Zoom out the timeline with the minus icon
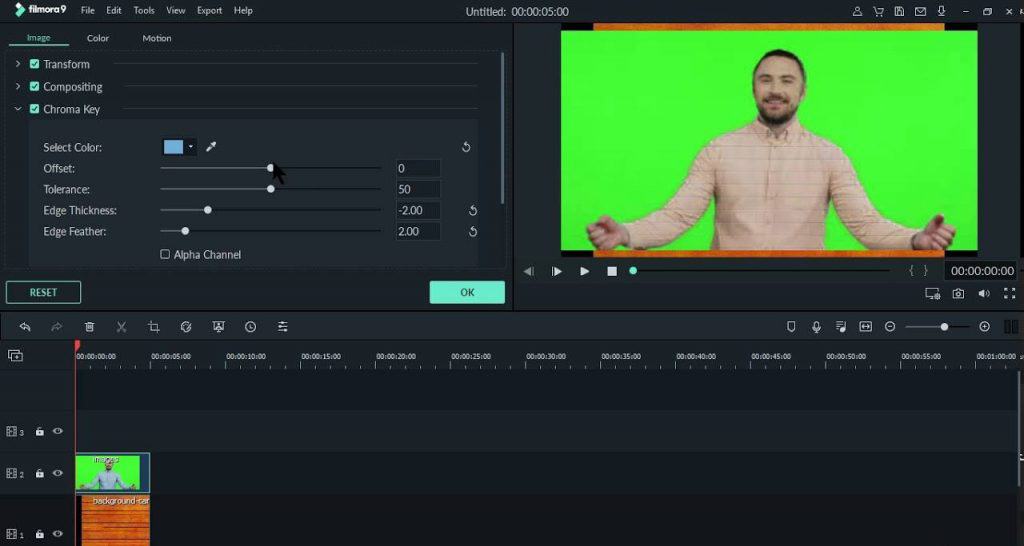The width and height of the screenshot is (1024, 546). pos(890,327)
